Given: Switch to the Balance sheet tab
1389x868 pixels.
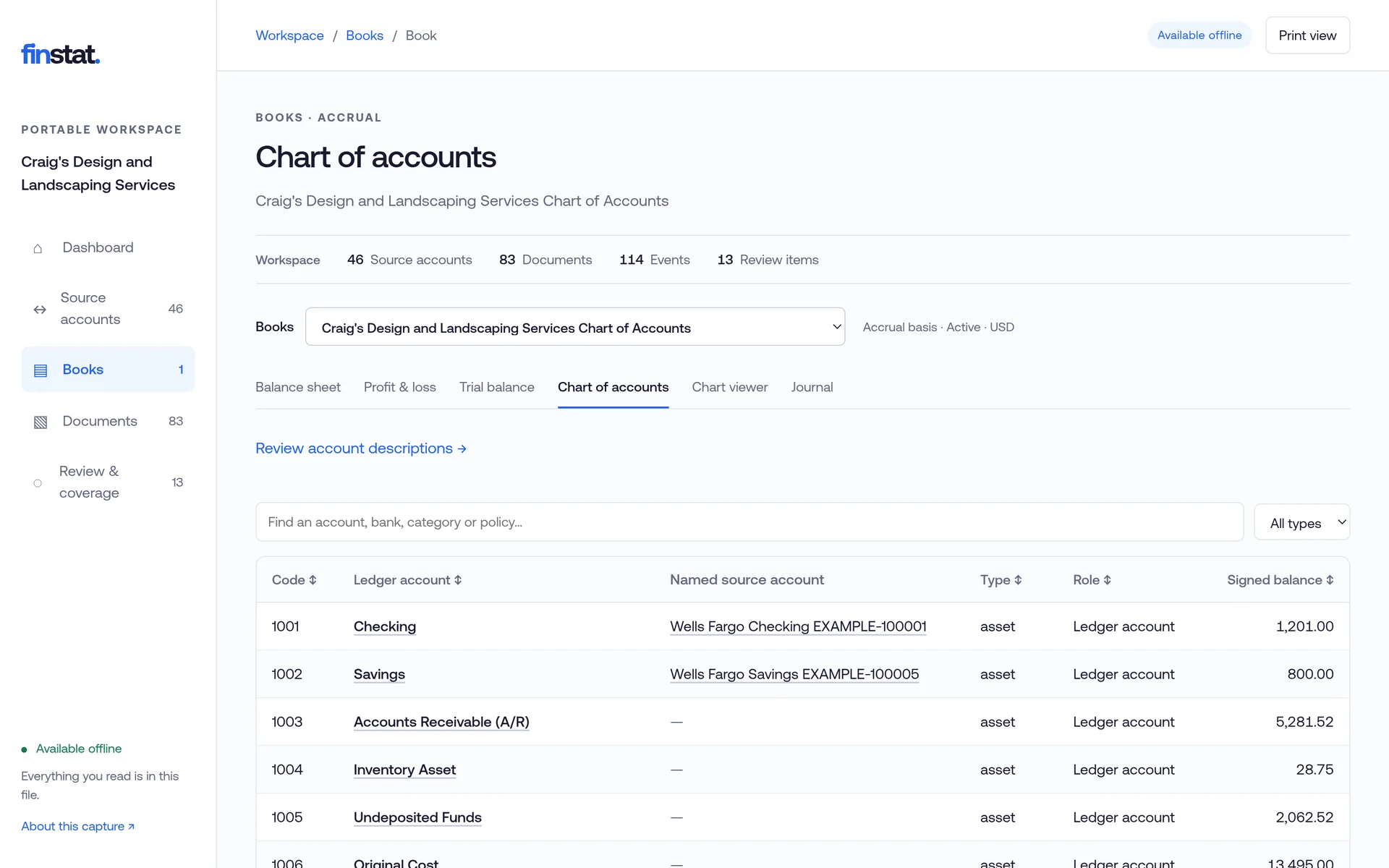Looking at the screenshot, I should 298,387.
